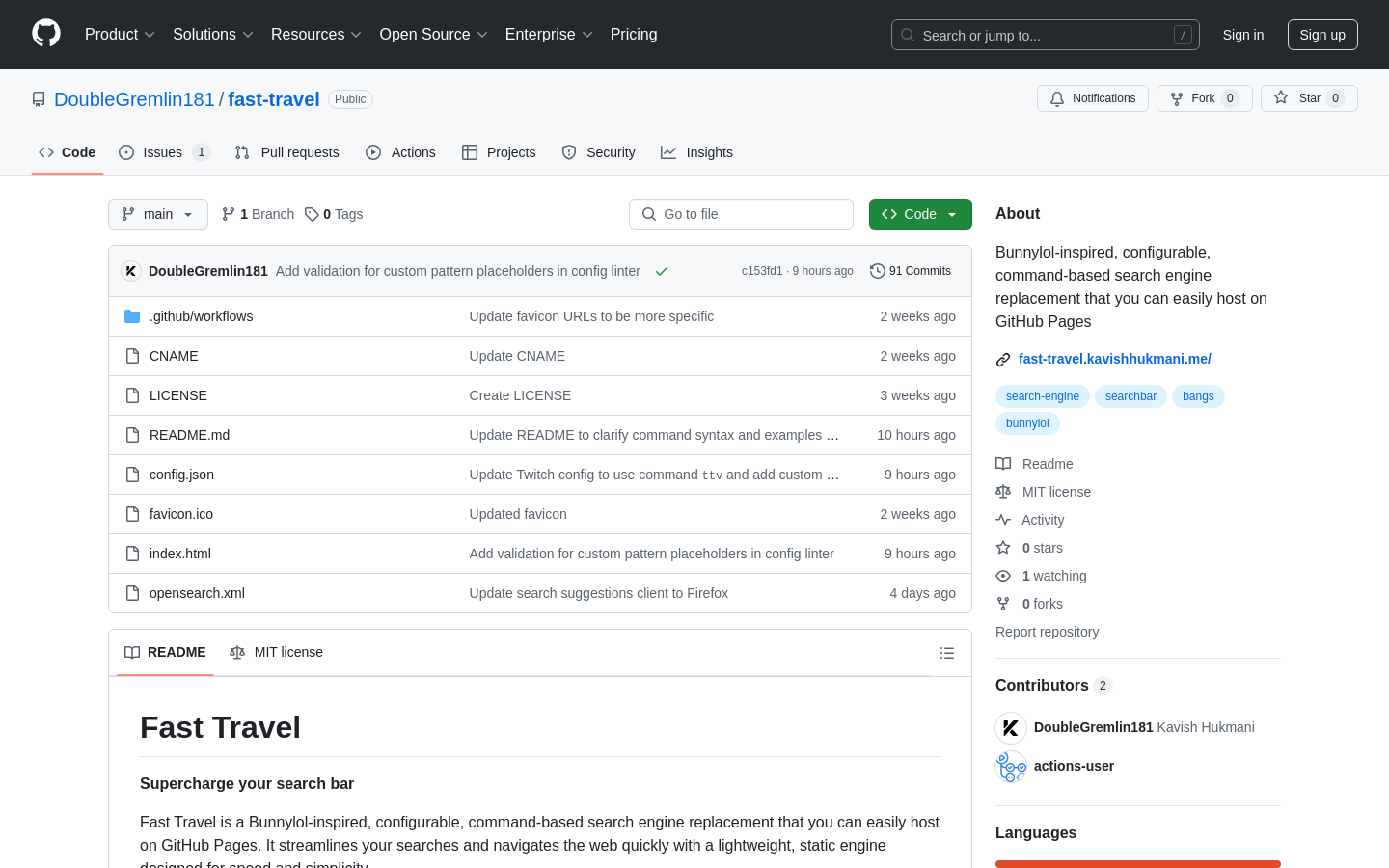Click the Sign up button
Image resolution: width=1389 pixels, height=868 pixels.
[x=1322, y=35]
